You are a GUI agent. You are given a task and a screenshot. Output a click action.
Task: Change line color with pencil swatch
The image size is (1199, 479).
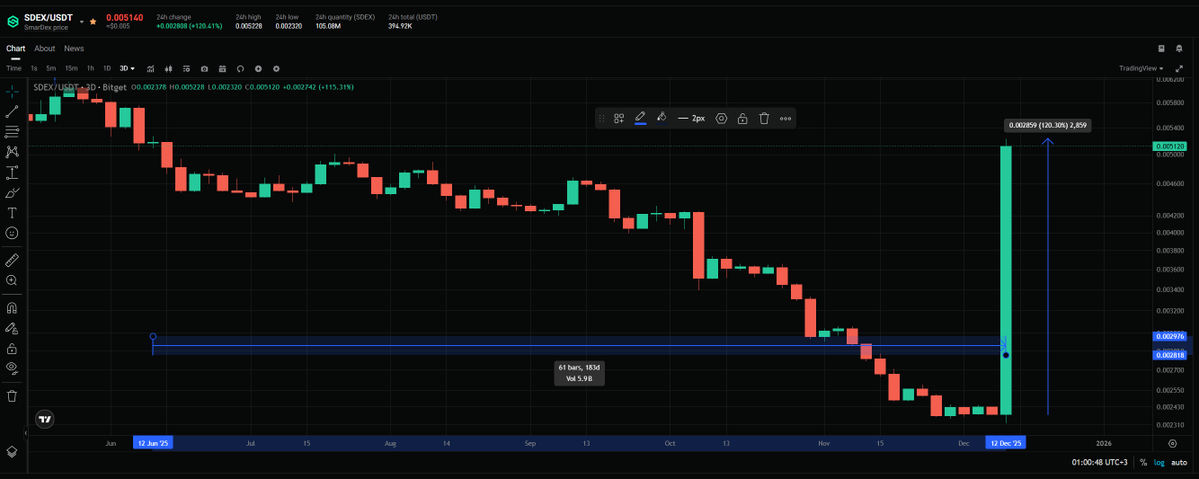coord(641,118)
